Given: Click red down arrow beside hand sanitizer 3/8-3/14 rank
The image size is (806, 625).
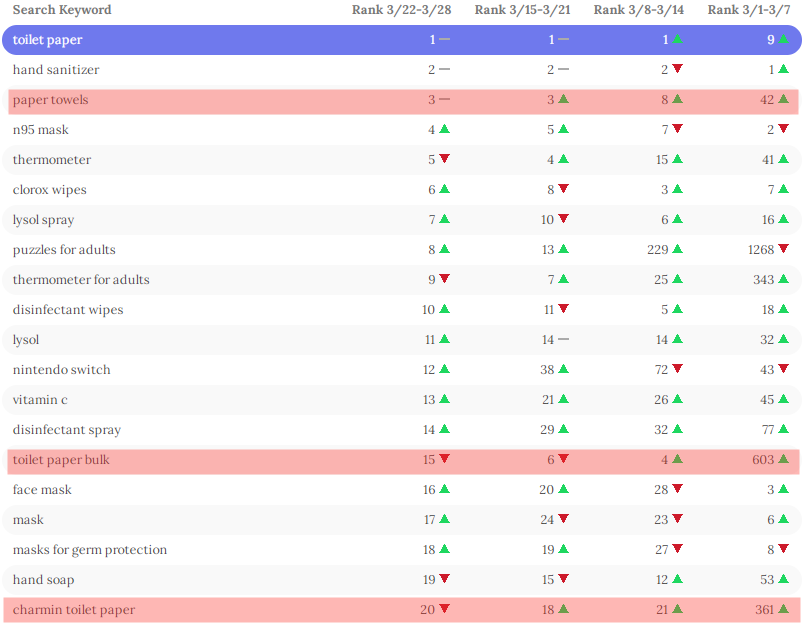Looking at the screenshot, I should pyautogui.click(x=677, y=68).
